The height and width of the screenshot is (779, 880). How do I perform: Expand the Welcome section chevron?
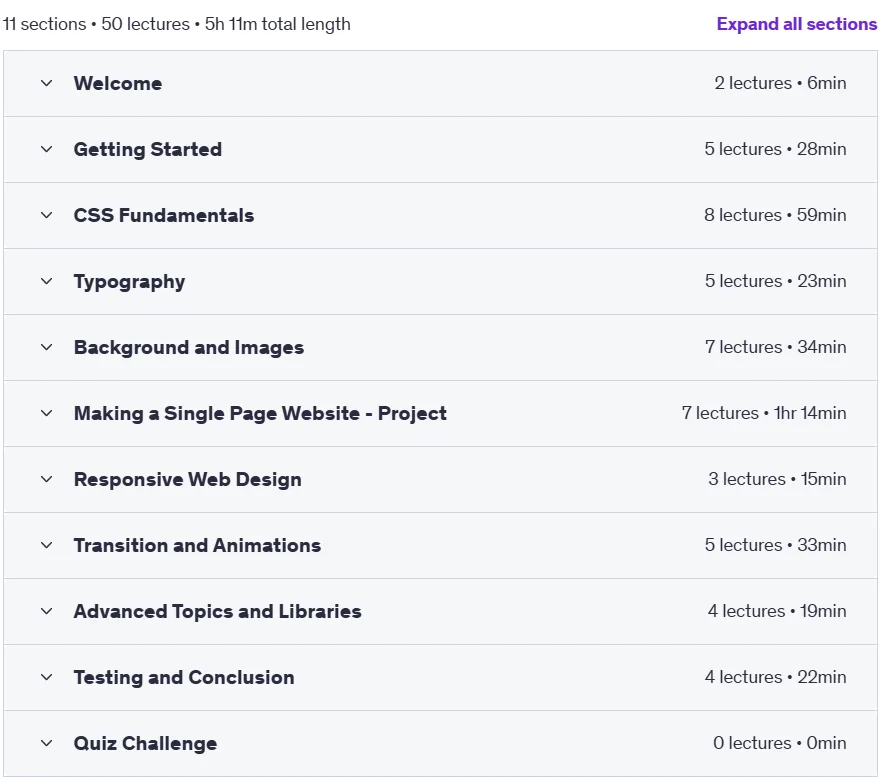coord(47,84)
